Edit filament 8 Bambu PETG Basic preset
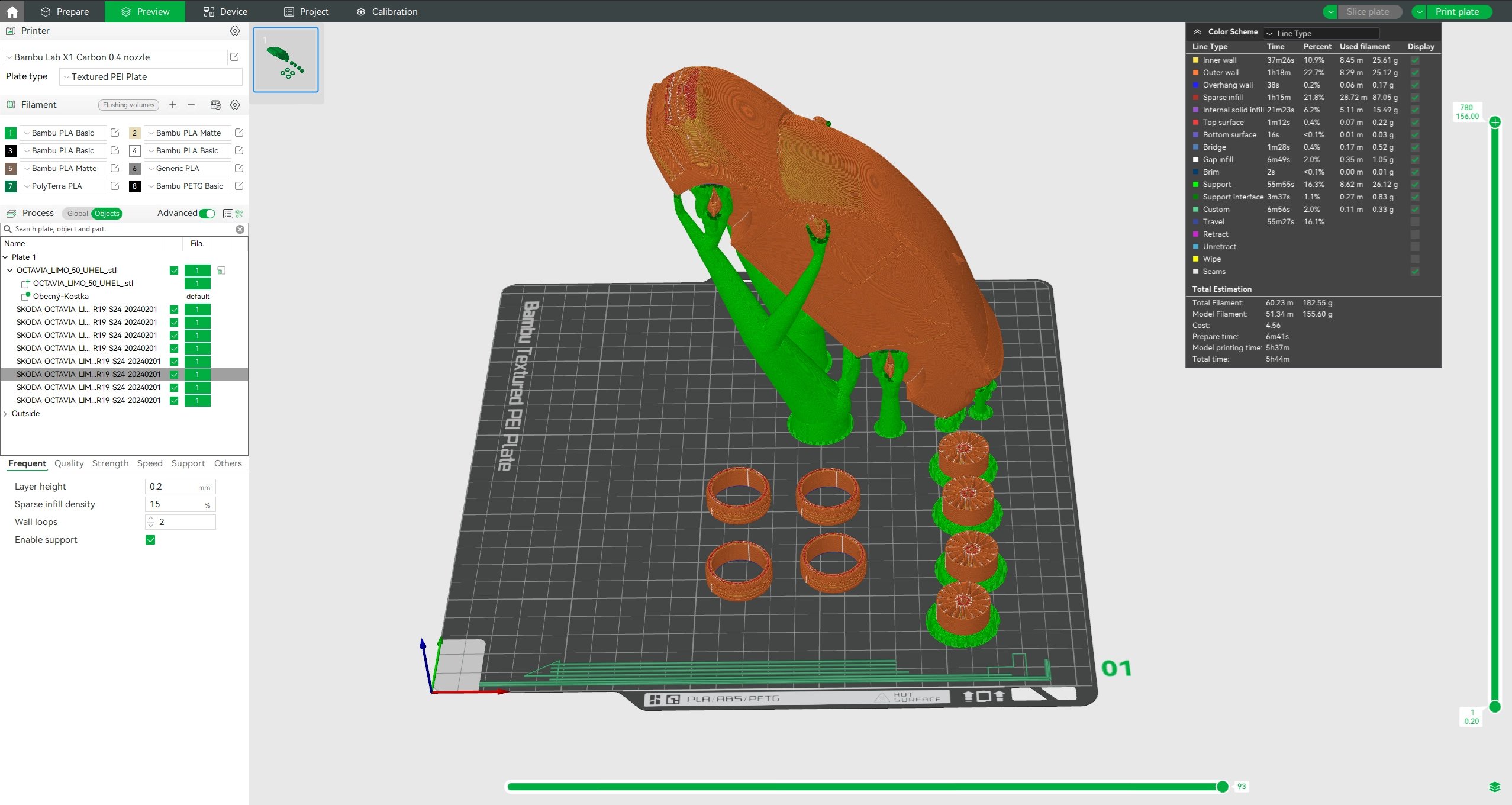Viewport: 1512px width, 805px height. tap(239, 186)
